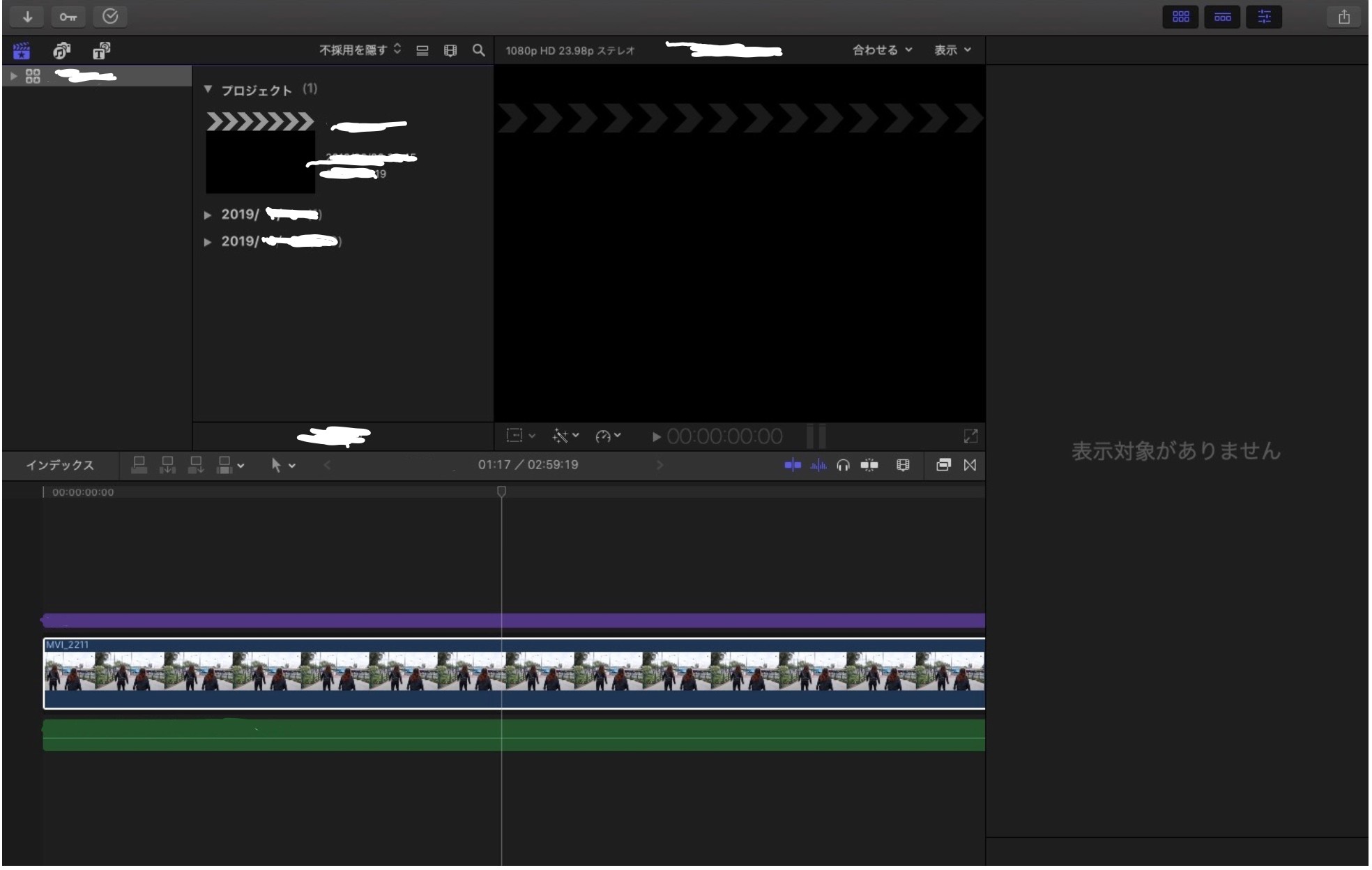Open the 表示 view options menu

click(x=952, y=50)
